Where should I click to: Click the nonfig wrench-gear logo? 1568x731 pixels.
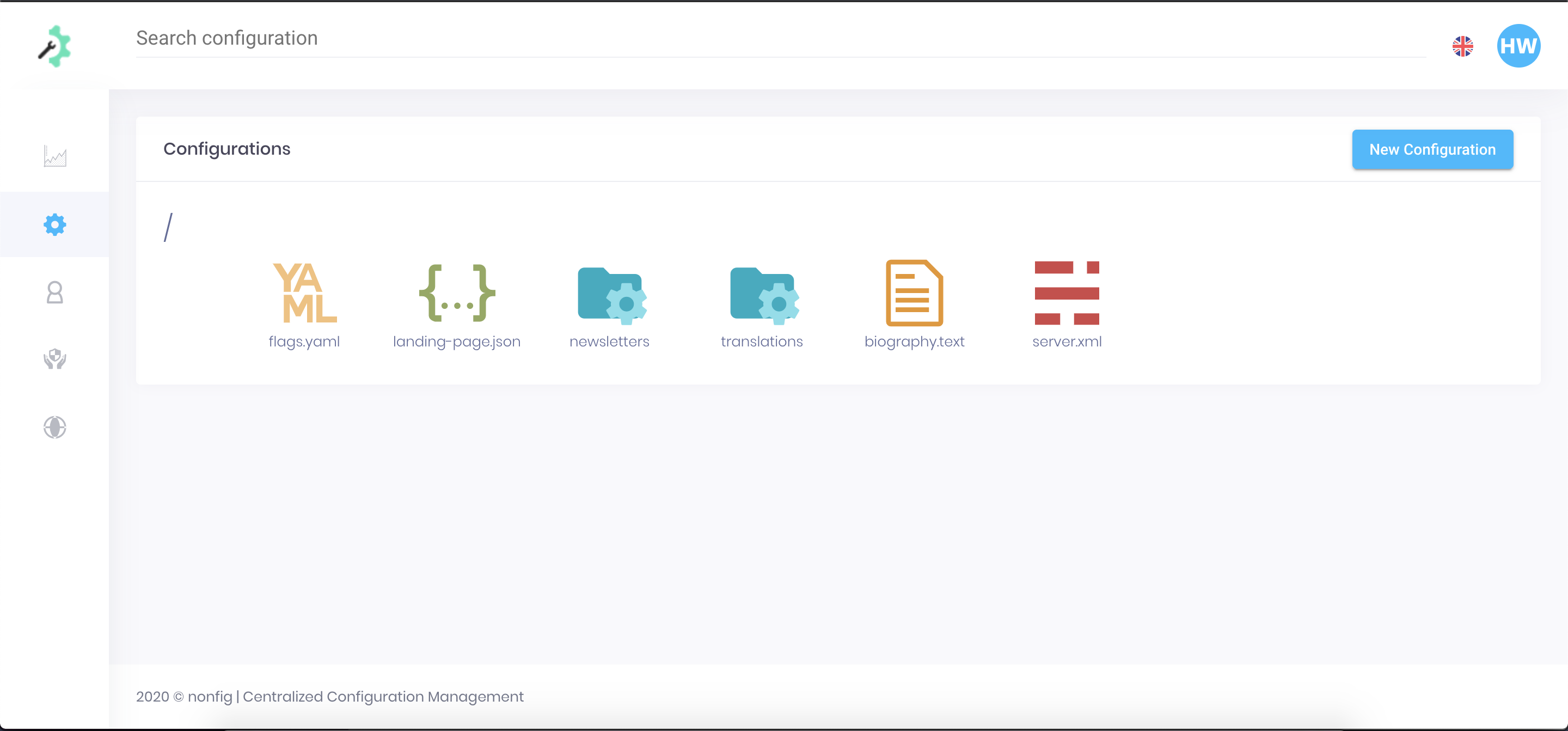pyautogui.click(x=54, y=46)
